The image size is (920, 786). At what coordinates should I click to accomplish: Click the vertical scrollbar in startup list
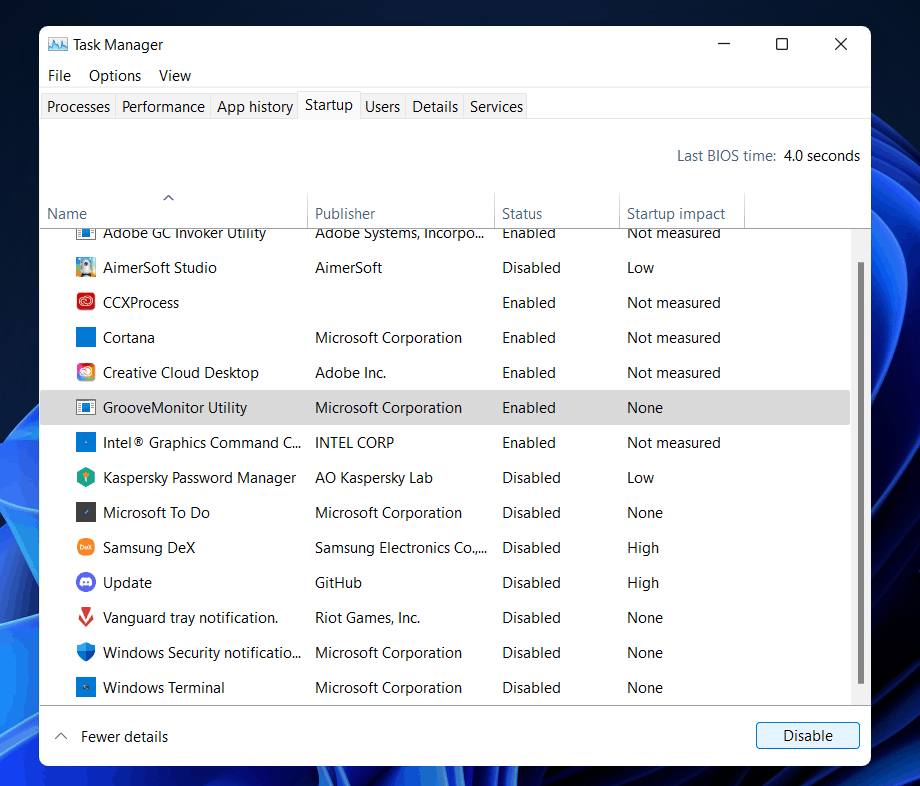(x=860, y=470)
